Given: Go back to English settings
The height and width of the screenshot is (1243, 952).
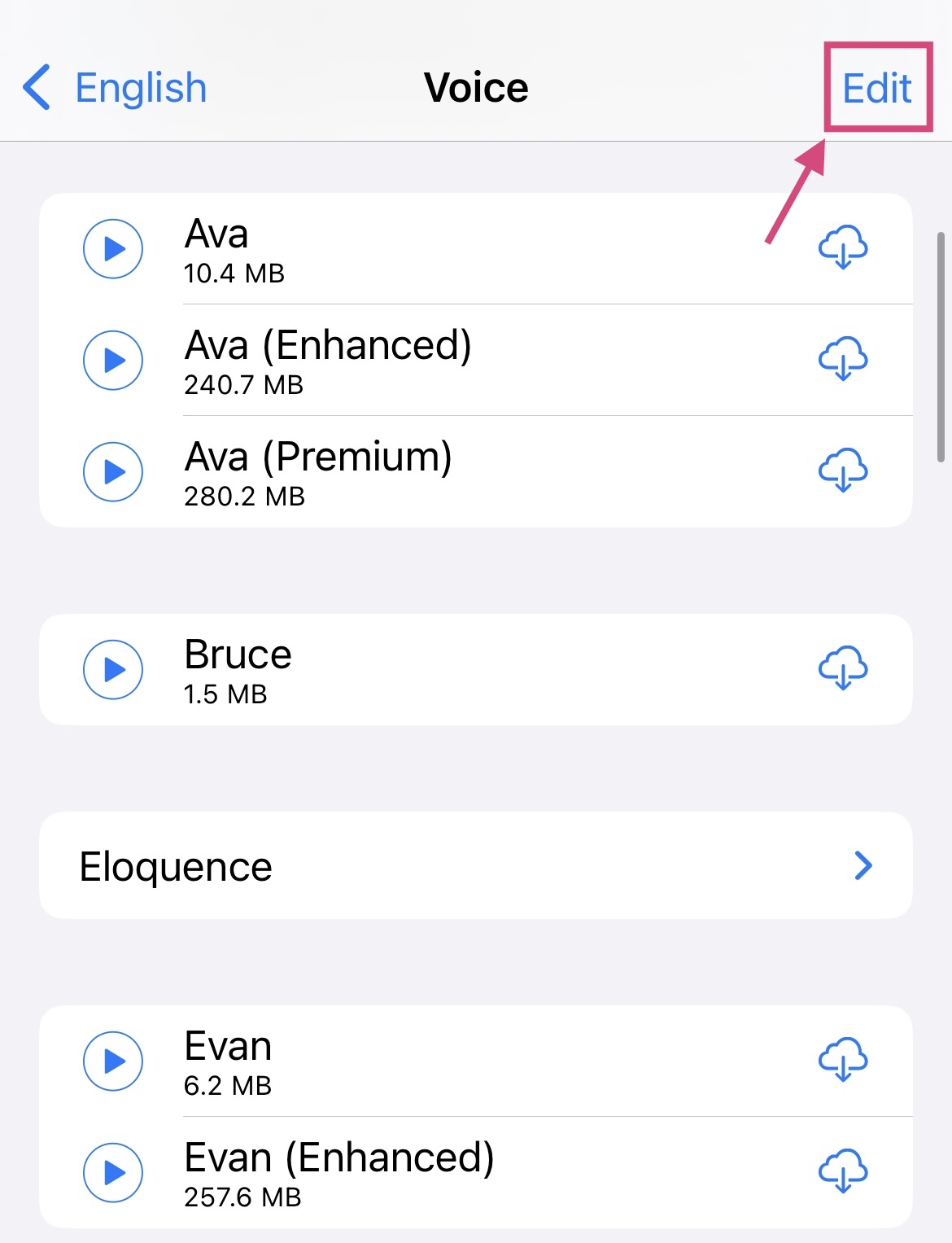Looking at the screenshot, I should pos(140,88).
